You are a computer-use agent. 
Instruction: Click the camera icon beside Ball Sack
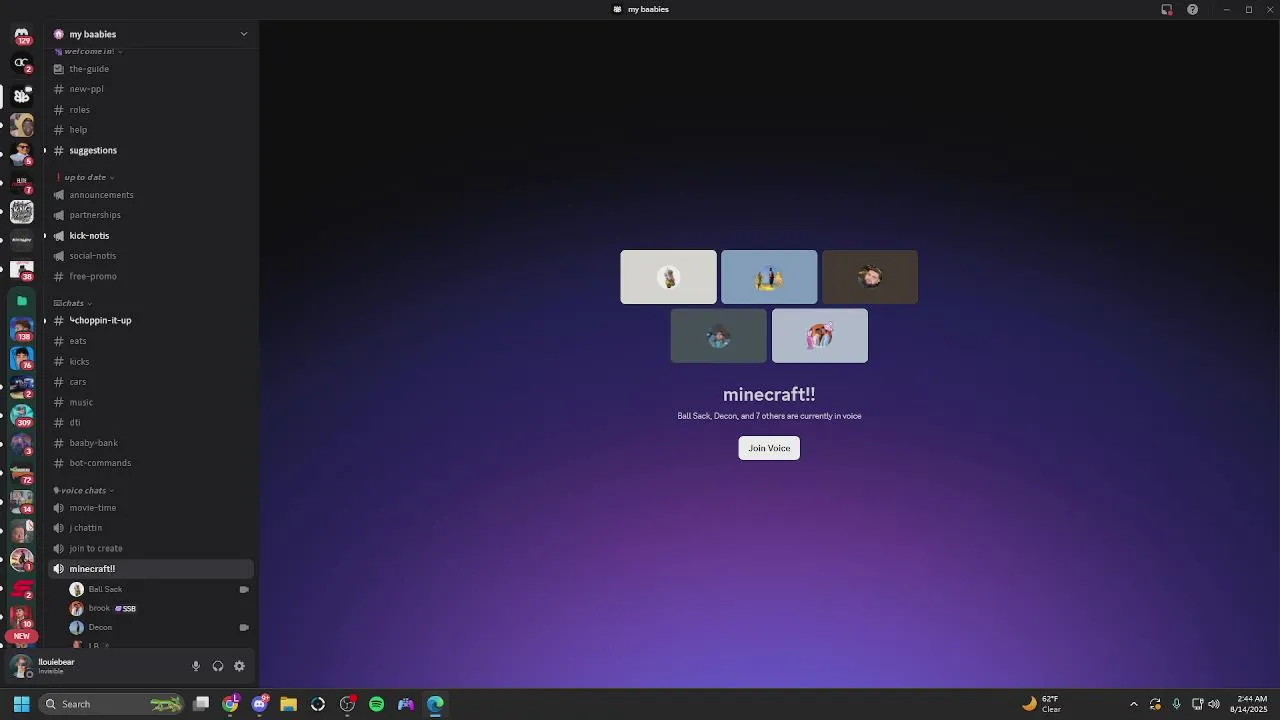[x=244, y=589]
